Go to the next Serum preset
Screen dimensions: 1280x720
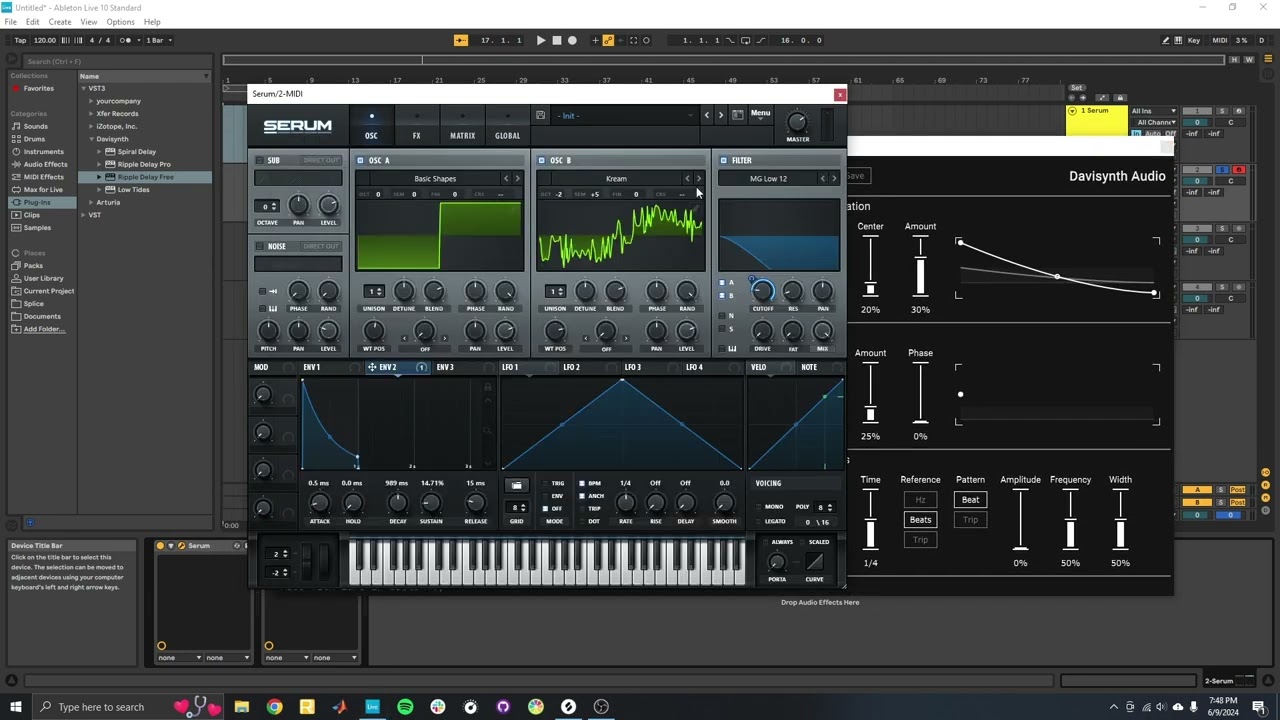tap(720, 115)
